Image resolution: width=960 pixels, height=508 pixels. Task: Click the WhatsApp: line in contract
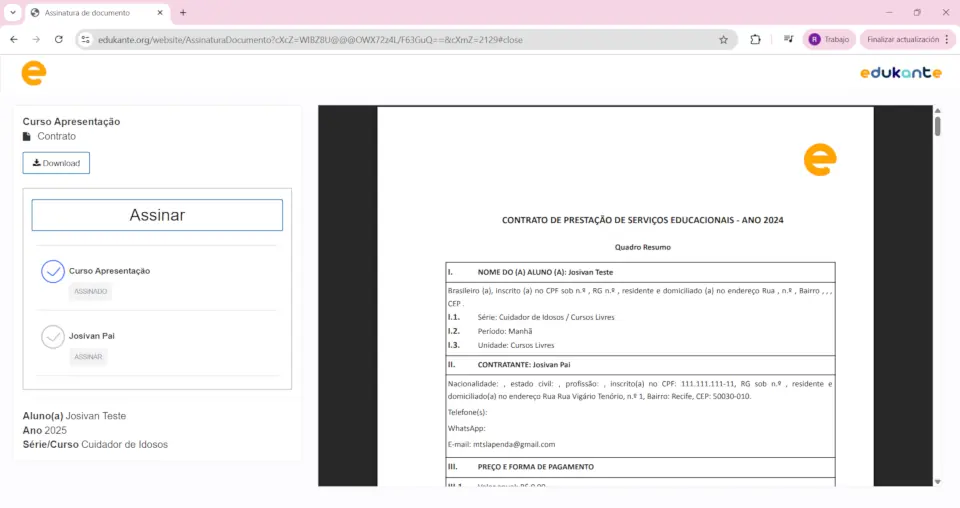pos(467,428)
